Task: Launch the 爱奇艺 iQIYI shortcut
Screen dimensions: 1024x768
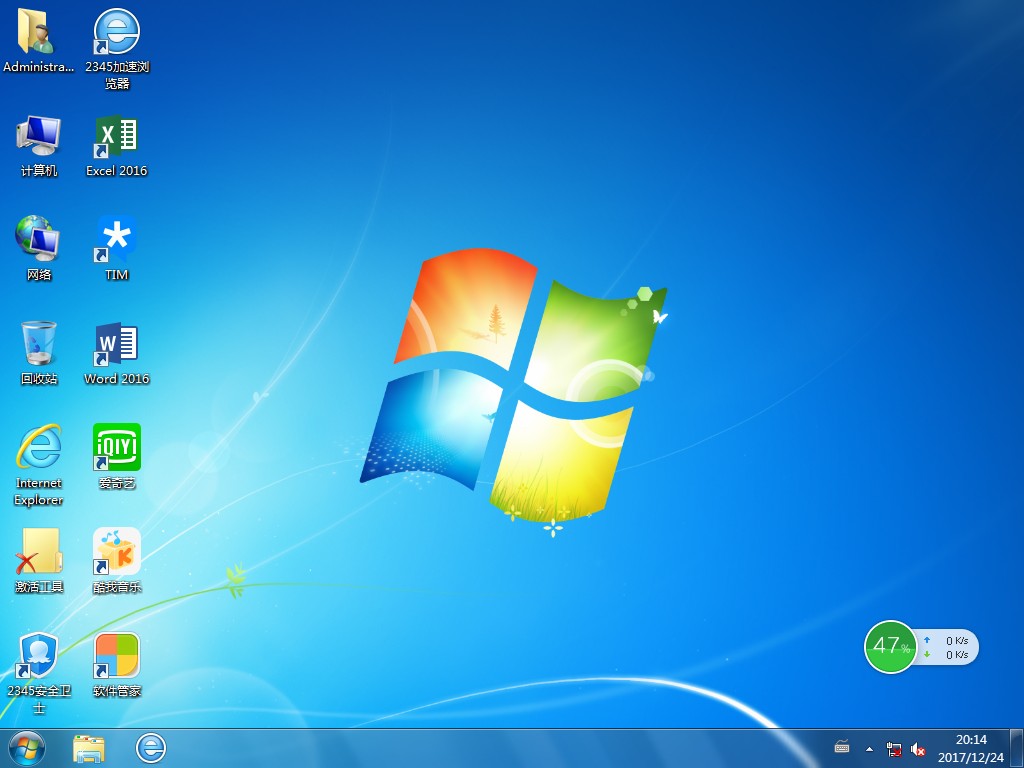Action: [117, 456]
